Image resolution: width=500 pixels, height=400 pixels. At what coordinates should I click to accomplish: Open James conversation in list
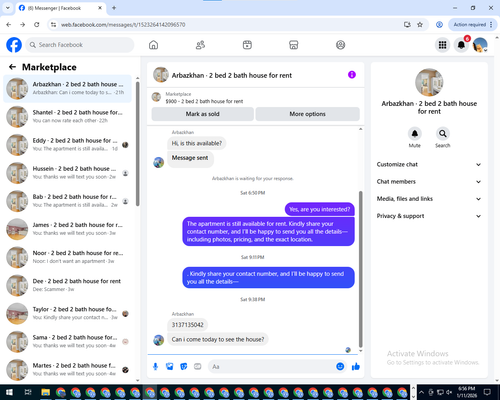(x=67, y=229)
